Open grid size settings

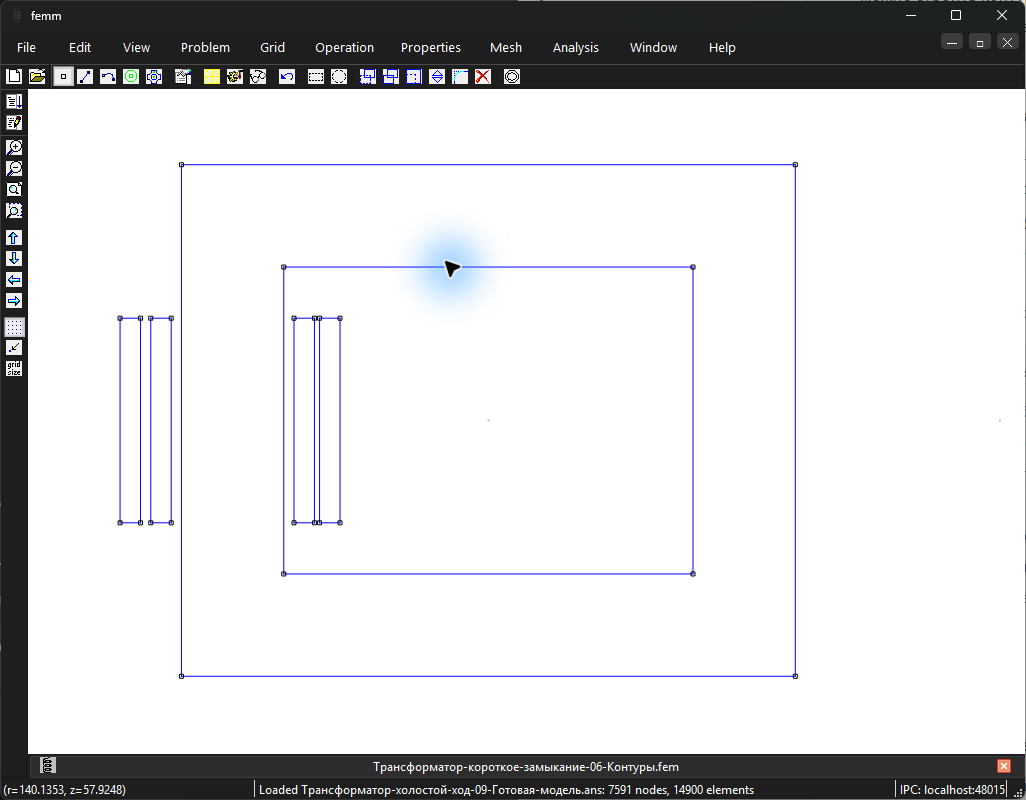pyautogui.click(x=14, y=368)
